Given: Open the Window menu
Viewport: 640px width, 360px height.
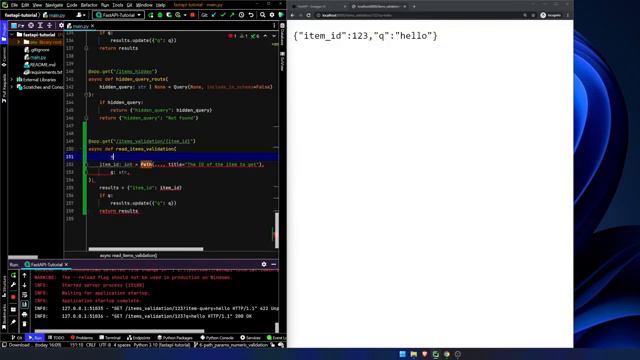Looking at the screenshot, I should pyautogui.click(x=144, y=5).
